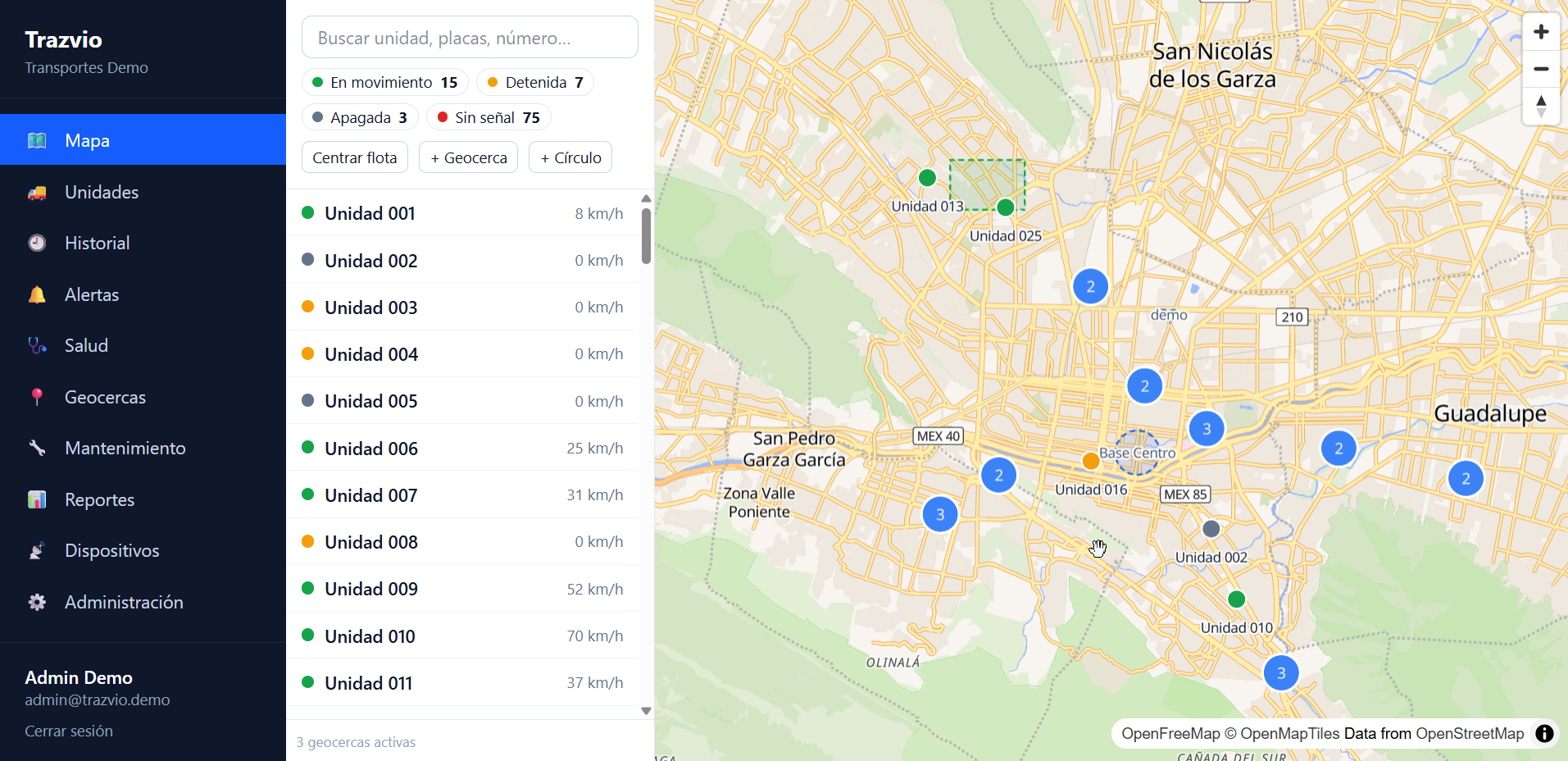The height and width of the screenshot is (761, 1568).
Task: Toggle the En movimiento filter chip
Action: pyautogui.click(x=385, y=82)
